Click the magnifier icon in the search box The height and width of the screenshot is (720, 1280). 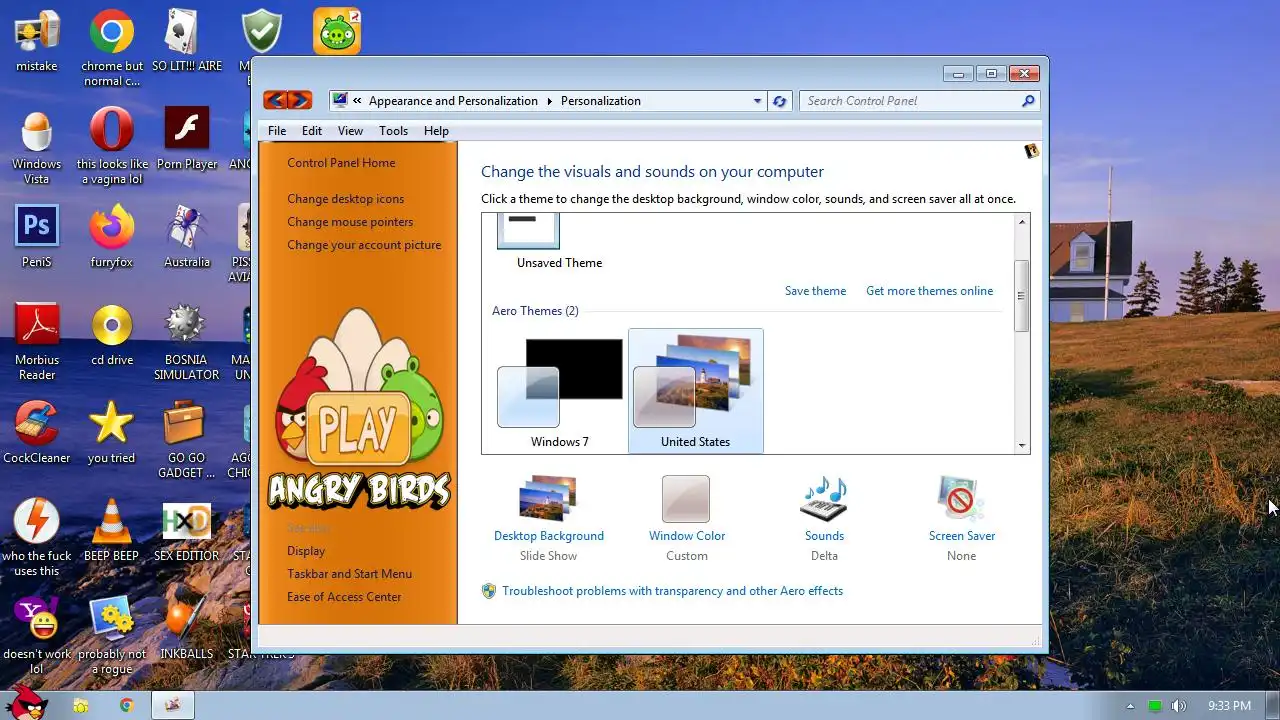click(x=1028, y=101)
